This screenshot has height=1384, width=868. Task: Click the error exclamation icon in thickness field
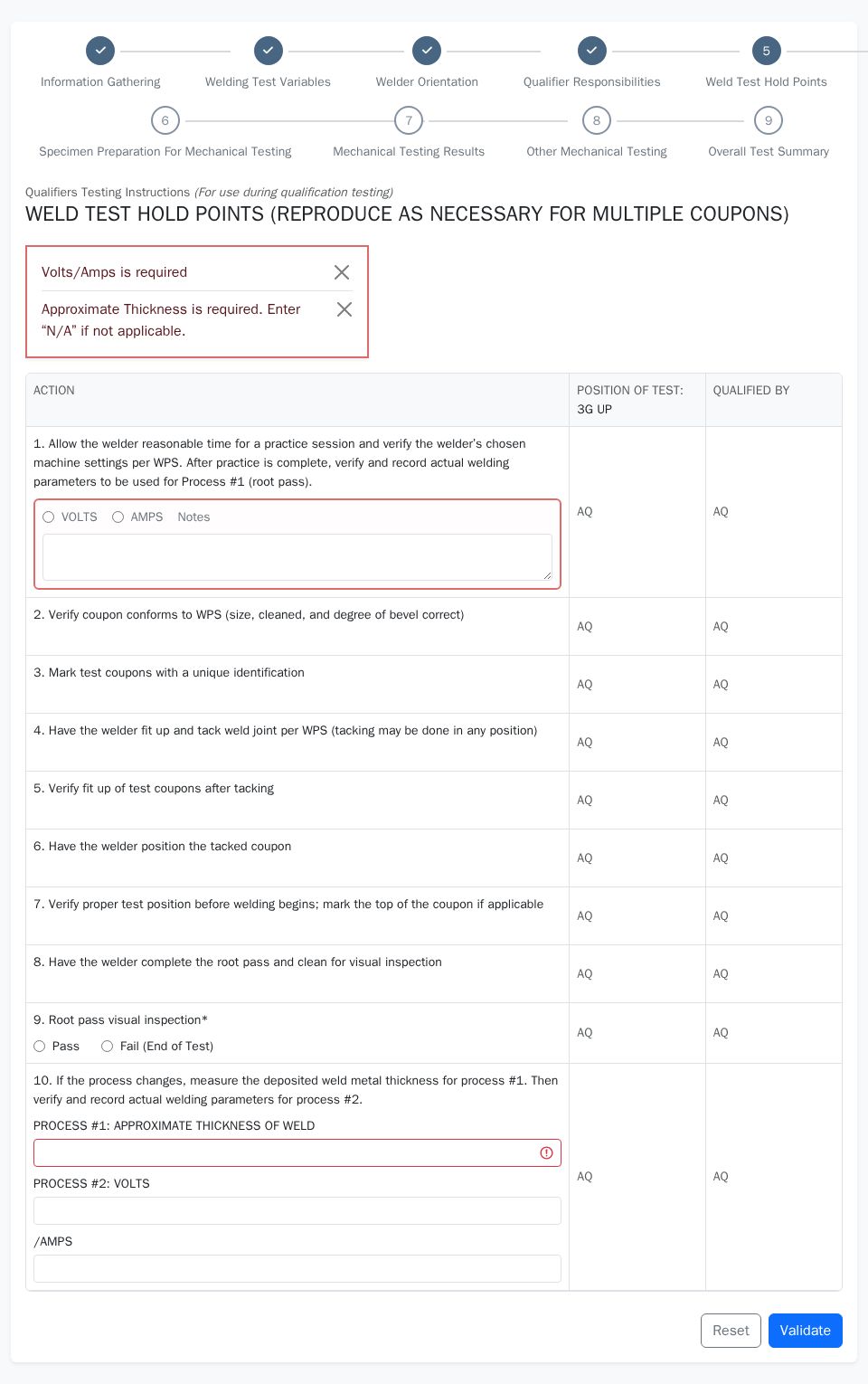click(545, 1152)
